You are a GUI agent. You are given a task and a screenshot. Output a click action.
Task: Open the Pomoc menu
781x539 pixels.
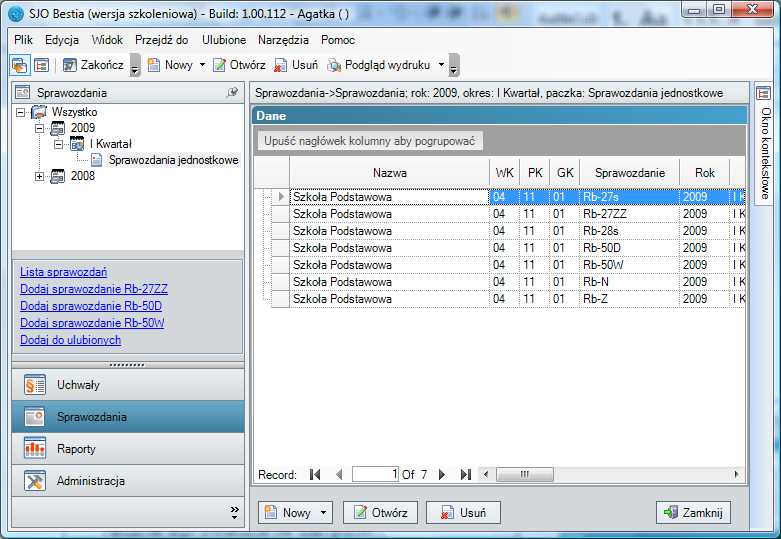point(338,40)
